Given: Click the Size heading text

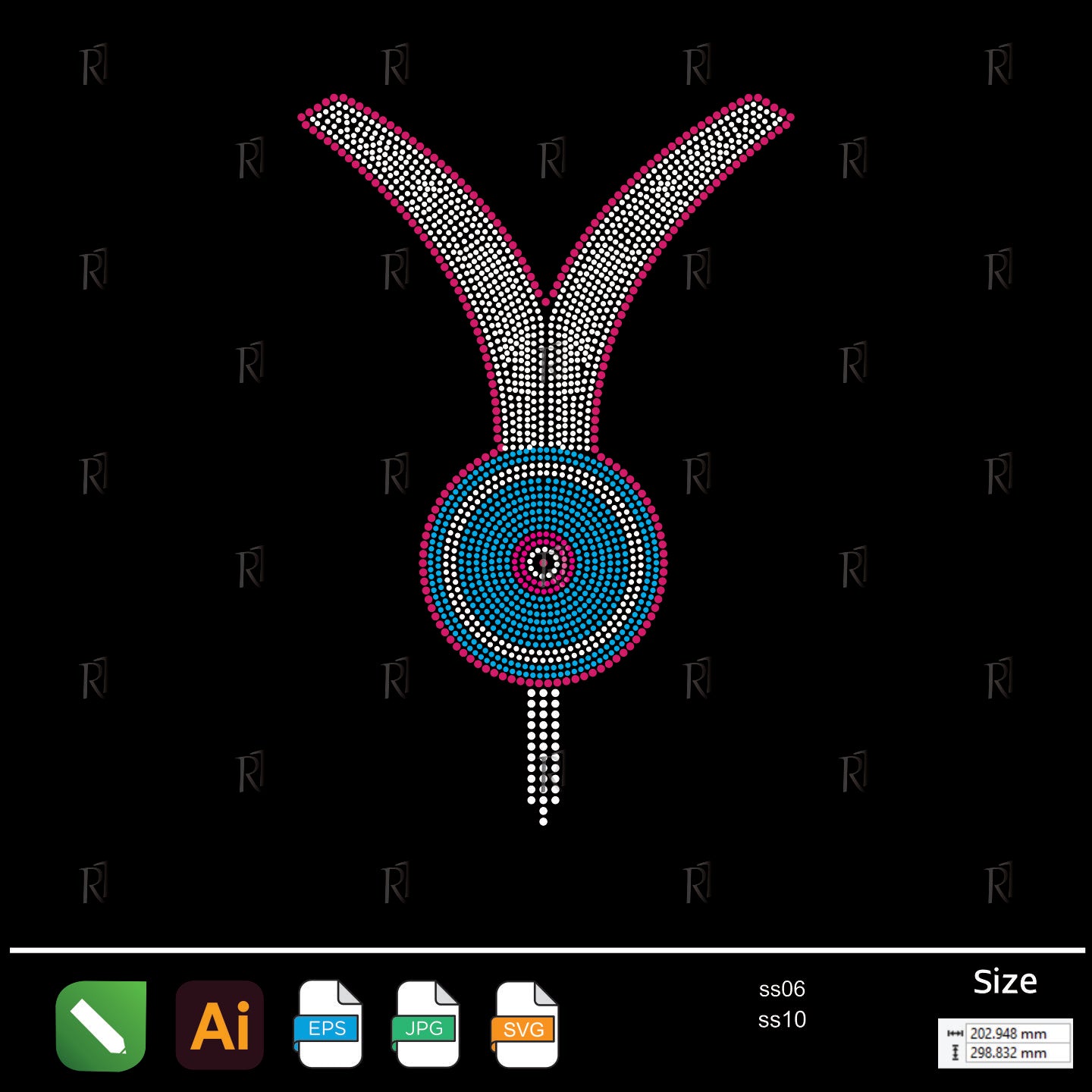Looking at the screenshot, I should (1005, 982).
